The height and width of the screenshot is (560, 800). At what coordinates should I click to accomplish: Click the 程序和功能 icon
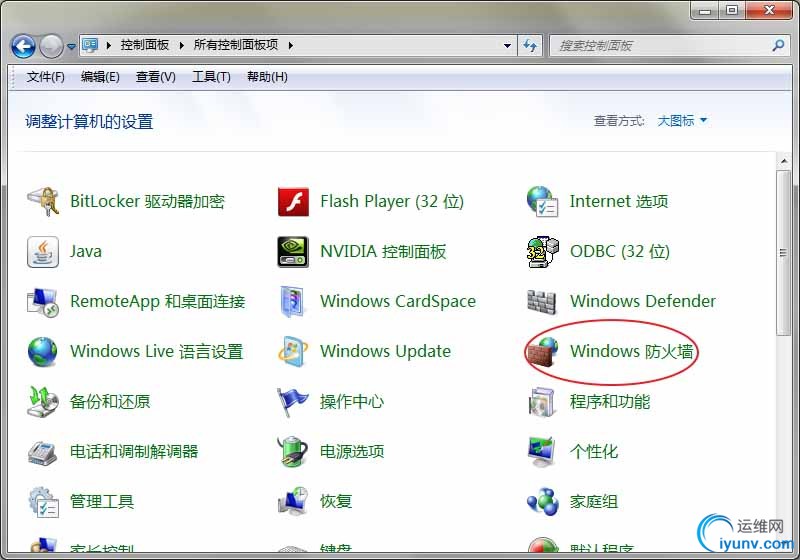pyautogui.click(x=542, y=401)
